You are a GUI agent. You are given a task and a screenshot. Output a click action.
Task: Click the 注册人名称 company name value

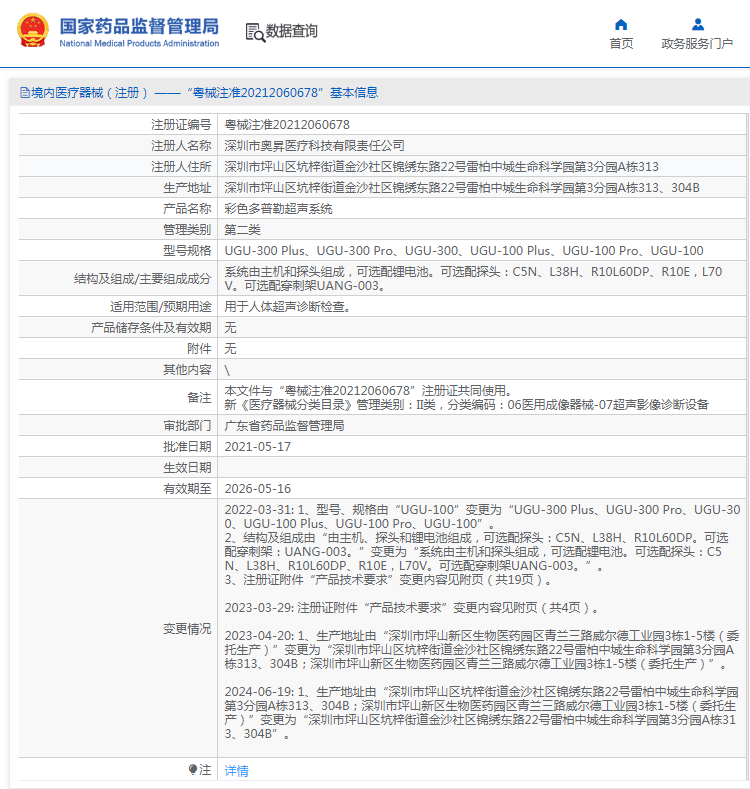(x=315, y=146)
